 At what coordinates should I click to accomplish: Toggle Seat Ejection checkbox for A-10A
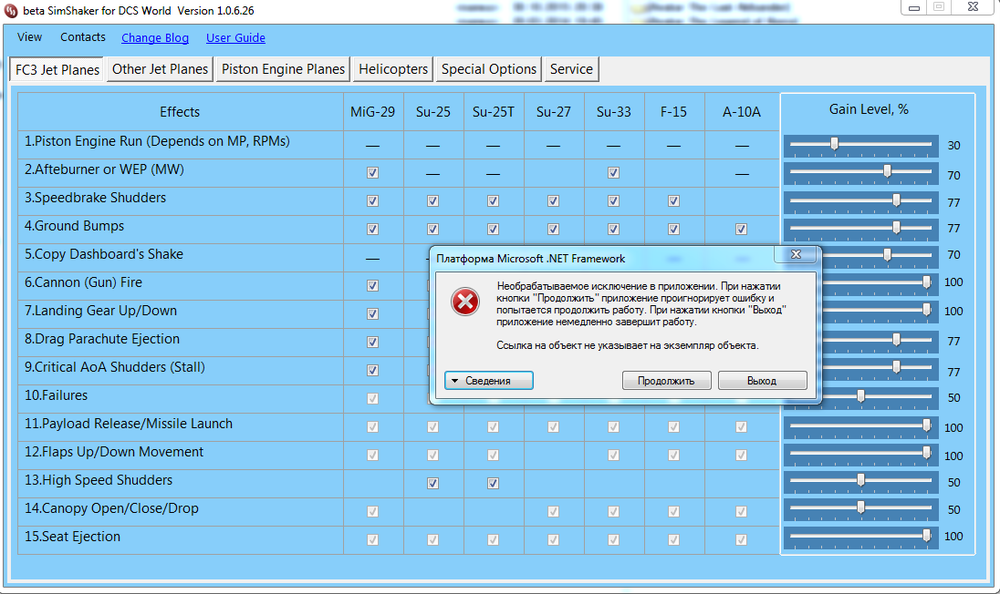[x=741, y=540]
